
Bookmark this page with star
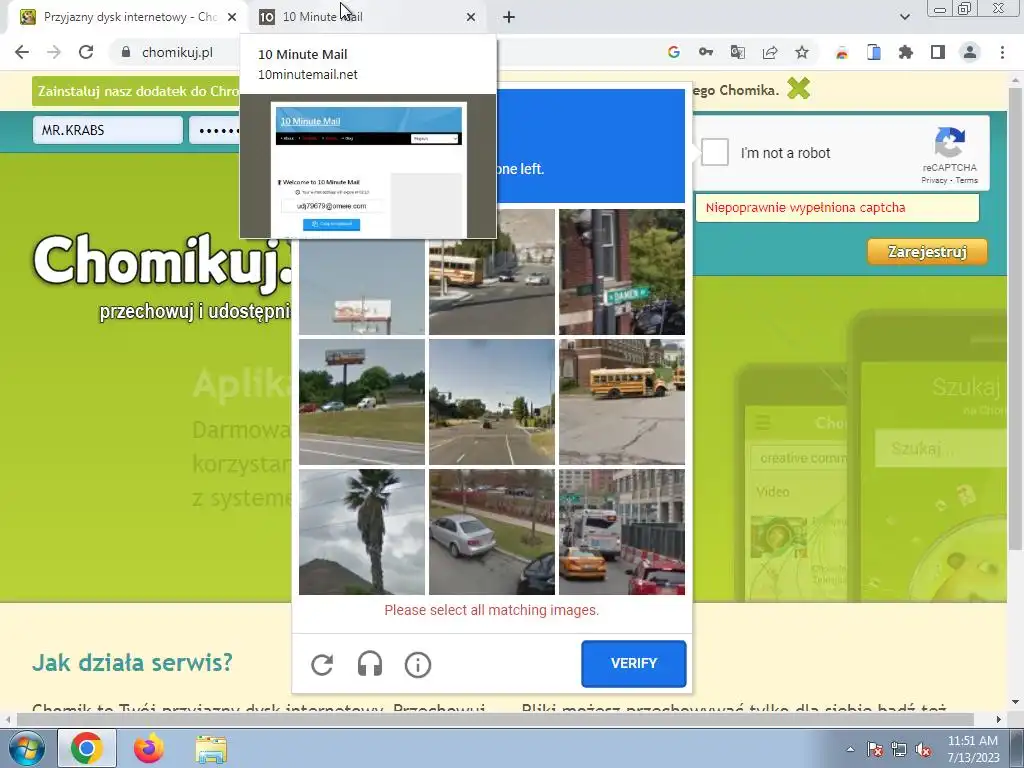(x=802, y=52)
